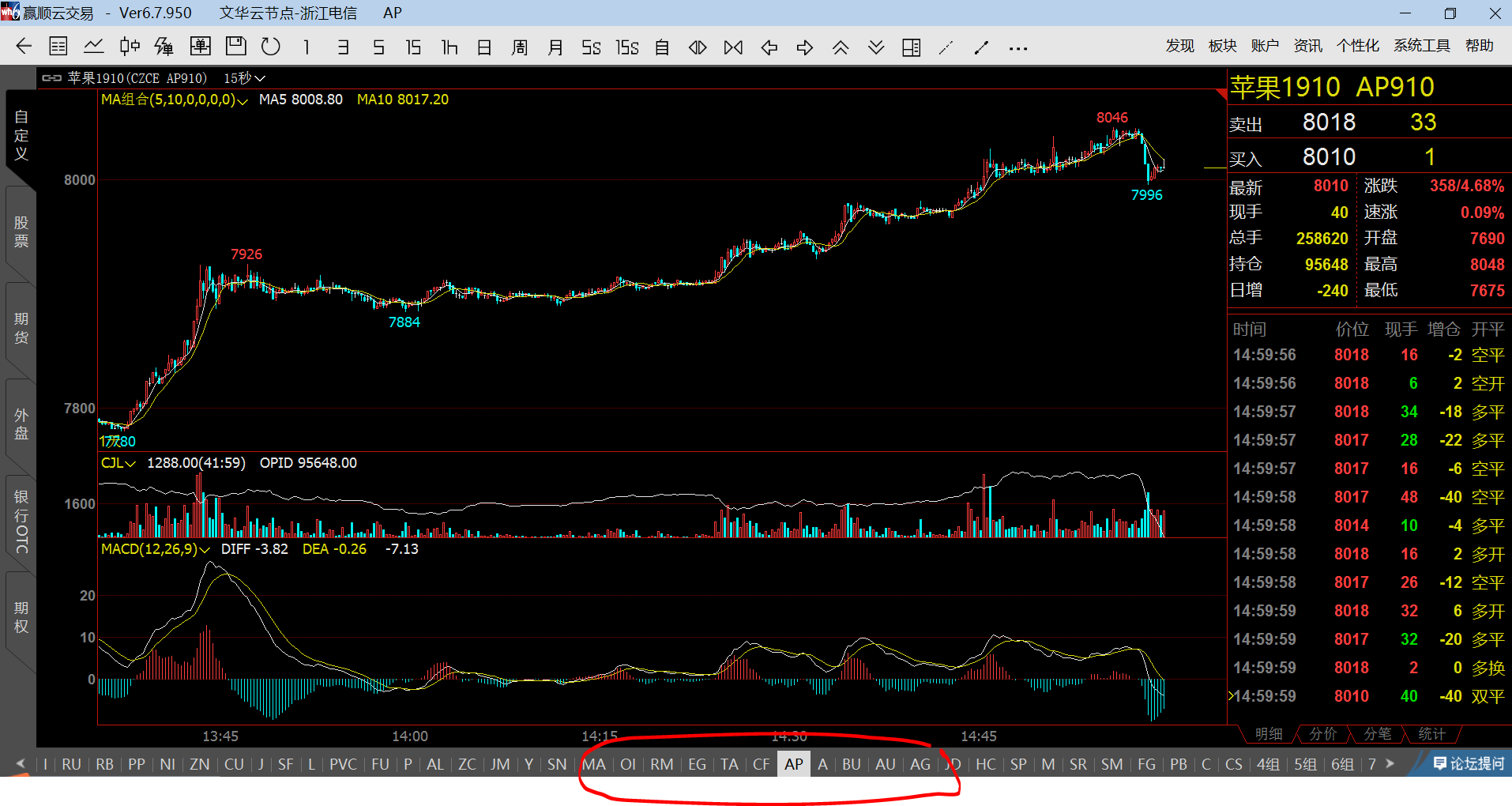Click the back arrow icon in toolbar
The width and height of the screenshot is (1512, 806).
click(x=24, y=47)
